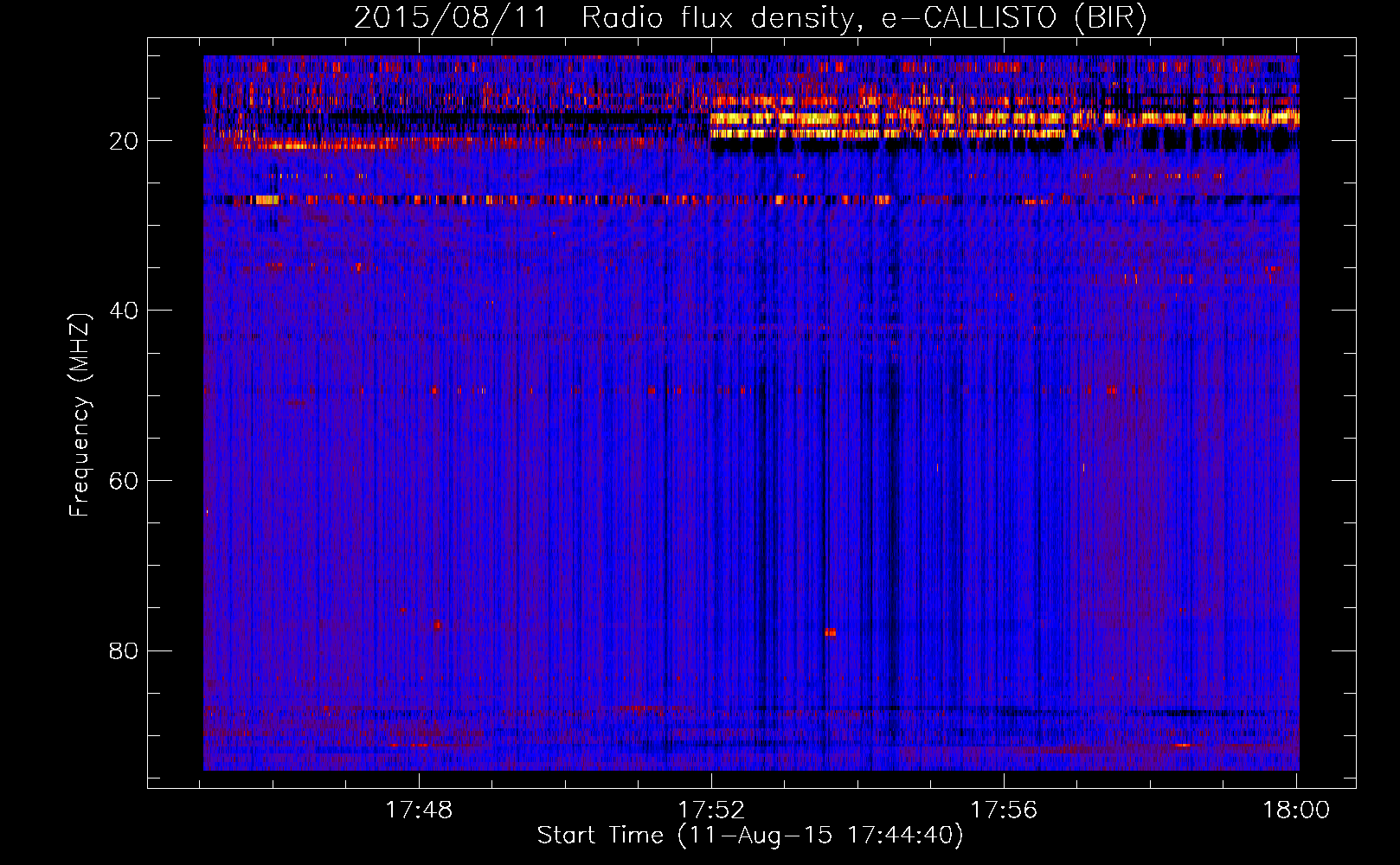Click the 18:00 time tick label

click(x=1296, y=811)
